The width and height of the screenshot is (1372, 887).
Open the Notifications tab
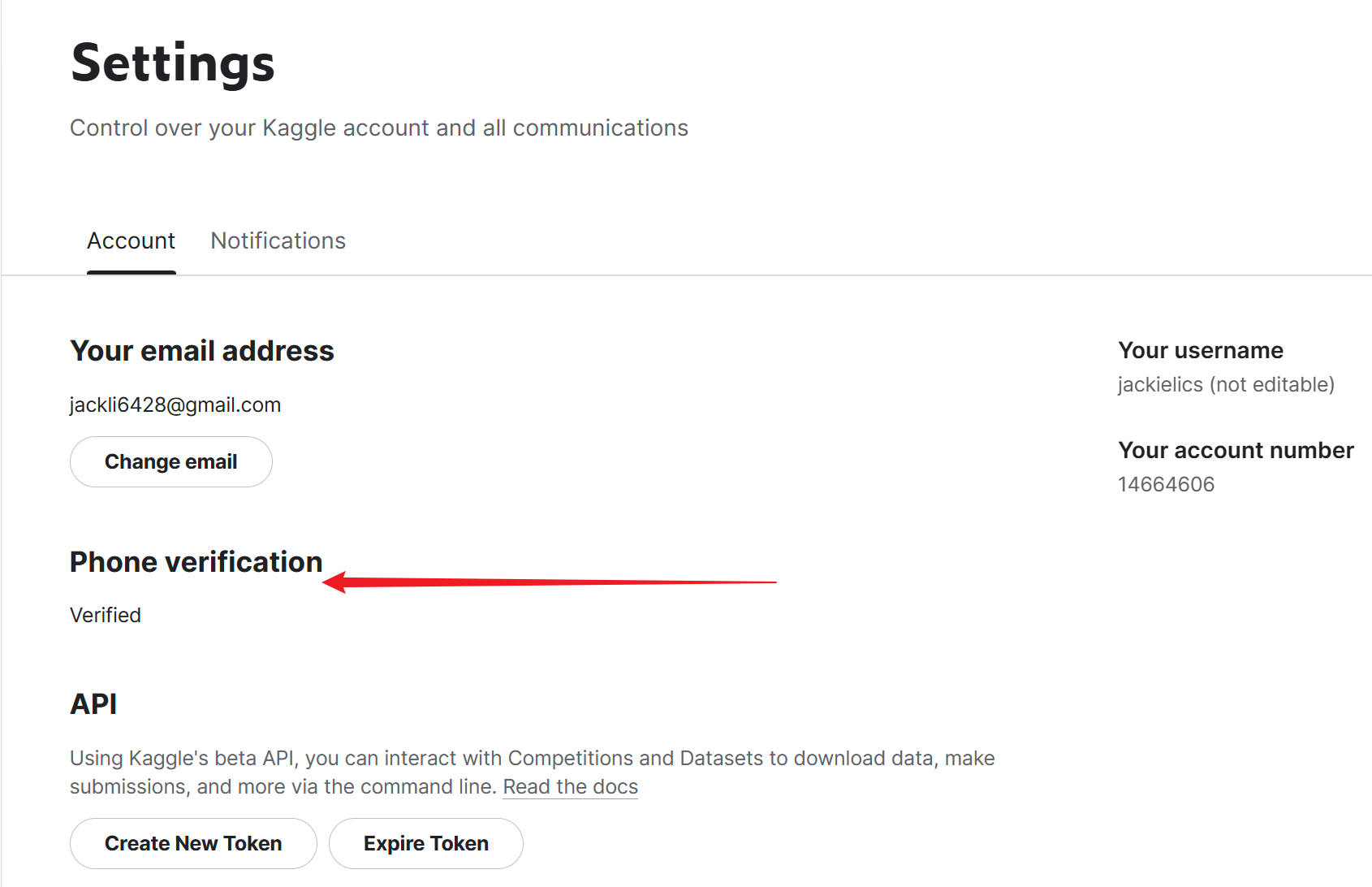(x=278, y=241)
